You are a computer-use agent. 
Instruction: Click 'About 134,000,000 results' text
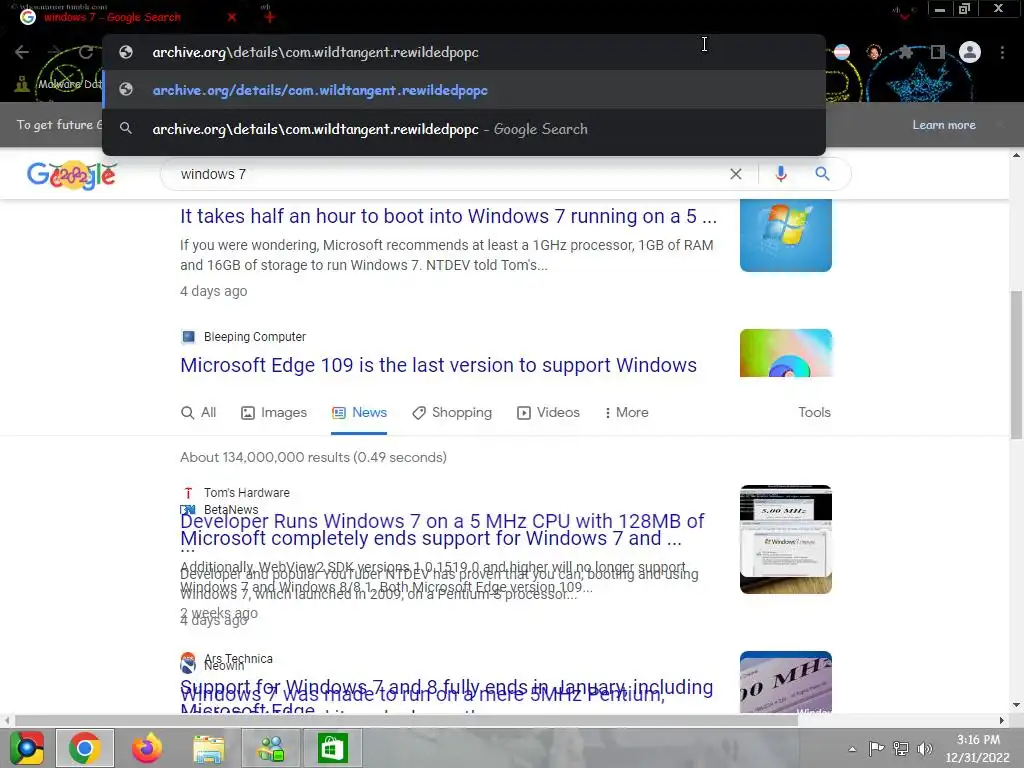[x=313, y=457]
